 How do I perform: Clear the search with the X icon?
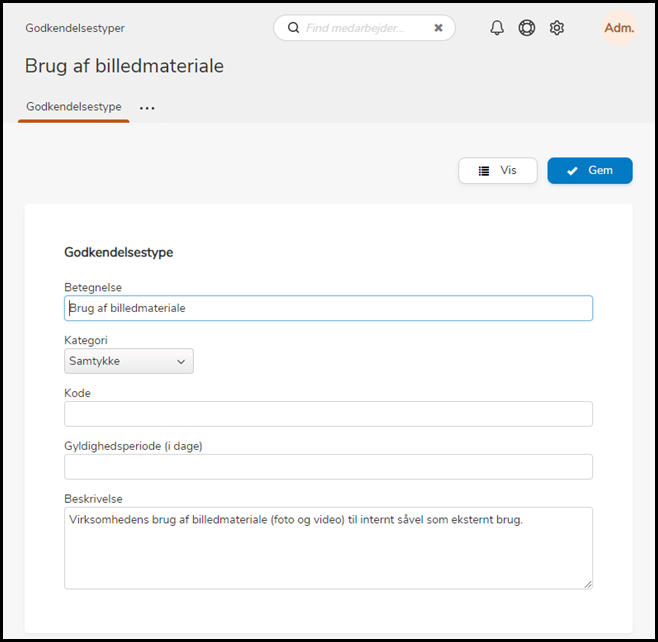pyautogui.click(x=438, y=28)
